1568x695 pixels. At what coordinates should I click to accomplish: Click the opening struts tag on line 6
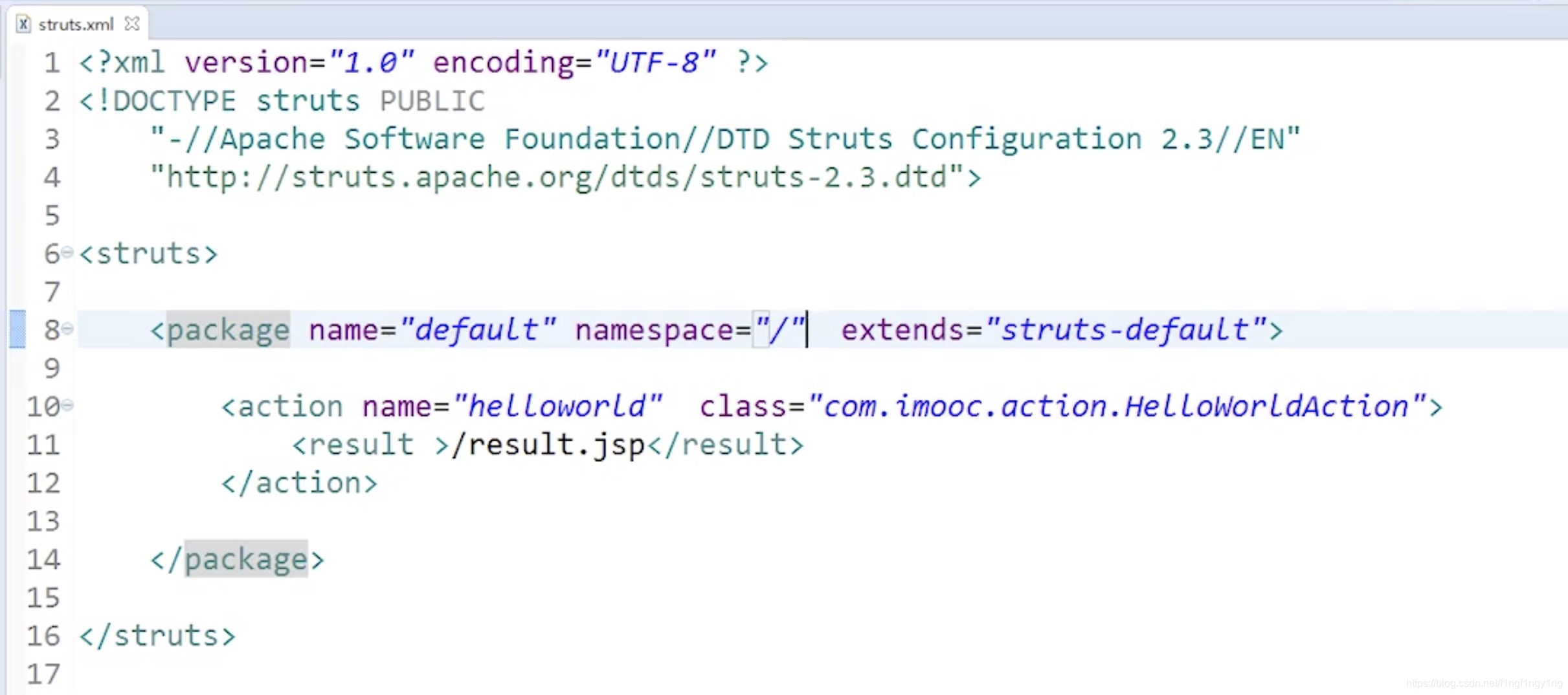click(x=148, y=253)
